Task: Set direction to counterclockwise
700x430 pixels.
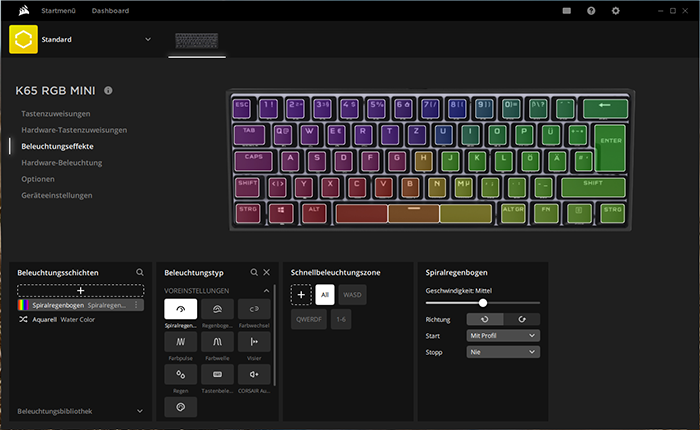Action: point(485,319)
